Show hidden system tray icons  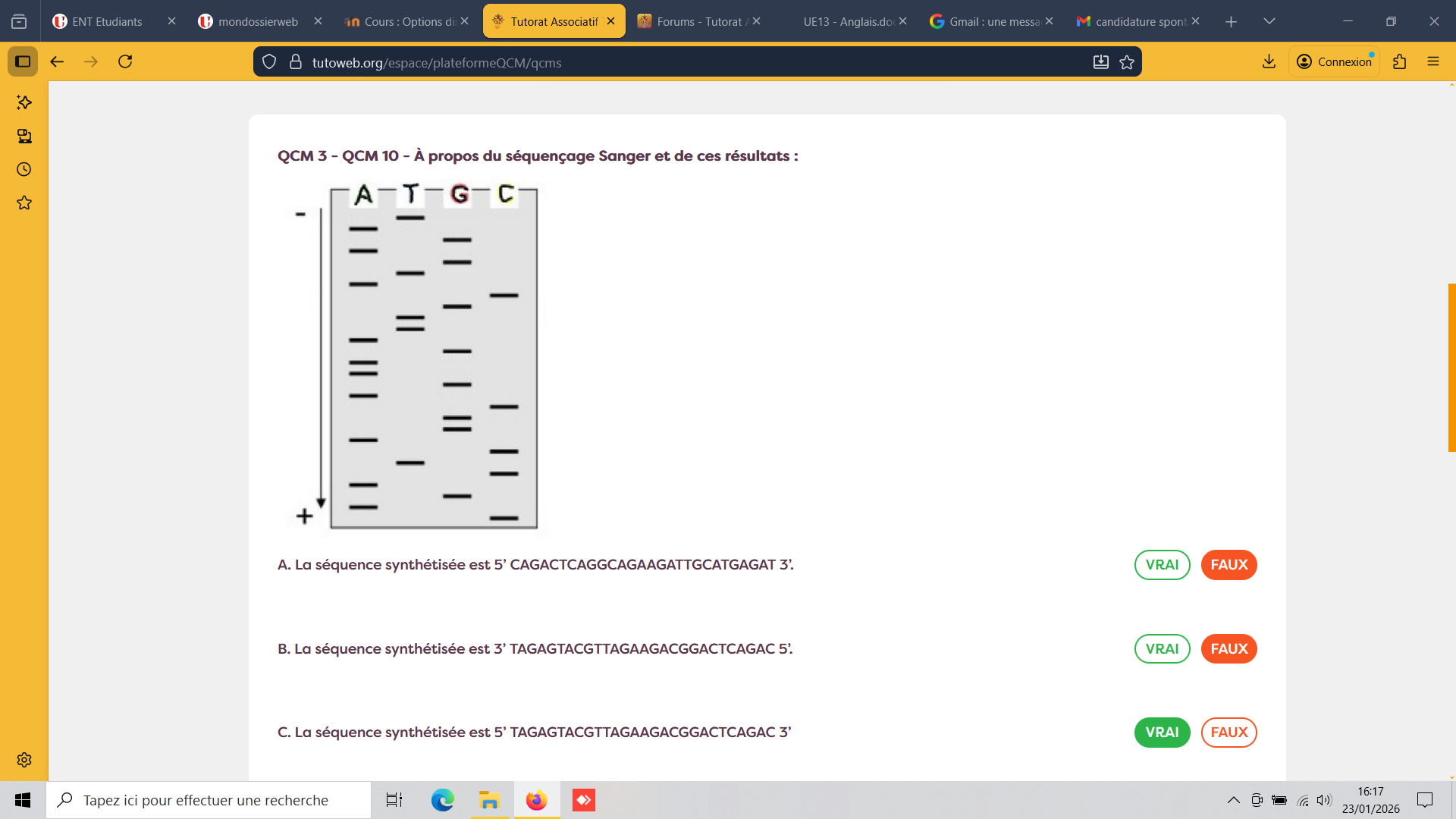pos(1234,800)
